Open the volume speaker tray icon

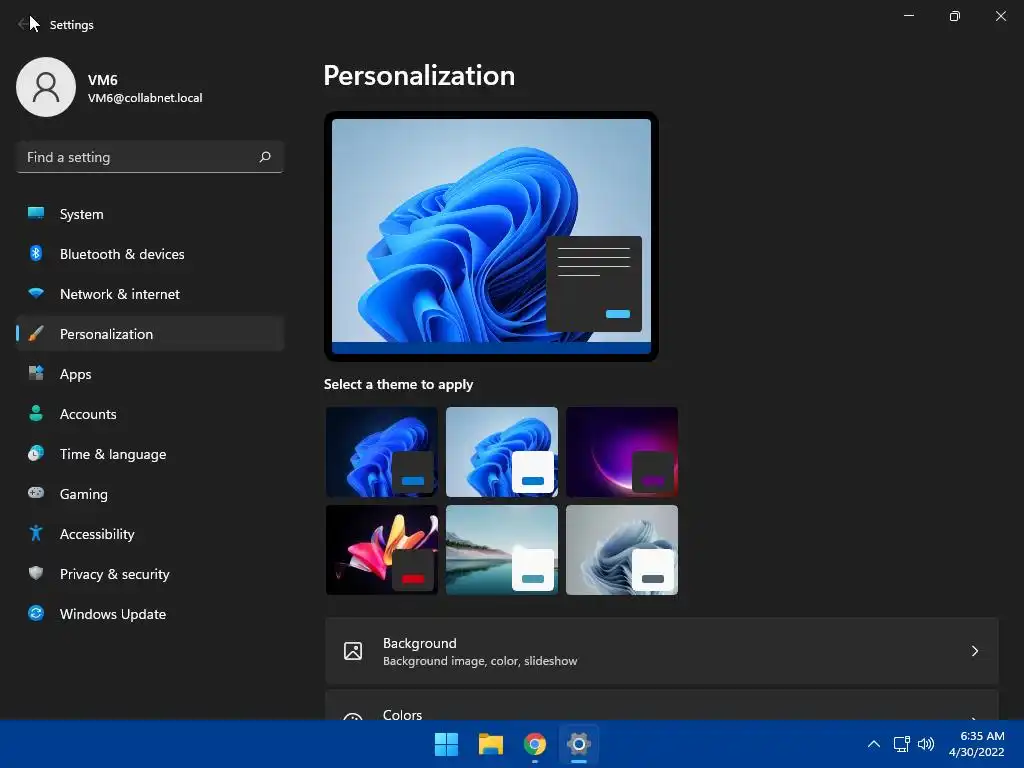[x=926, y=744]
